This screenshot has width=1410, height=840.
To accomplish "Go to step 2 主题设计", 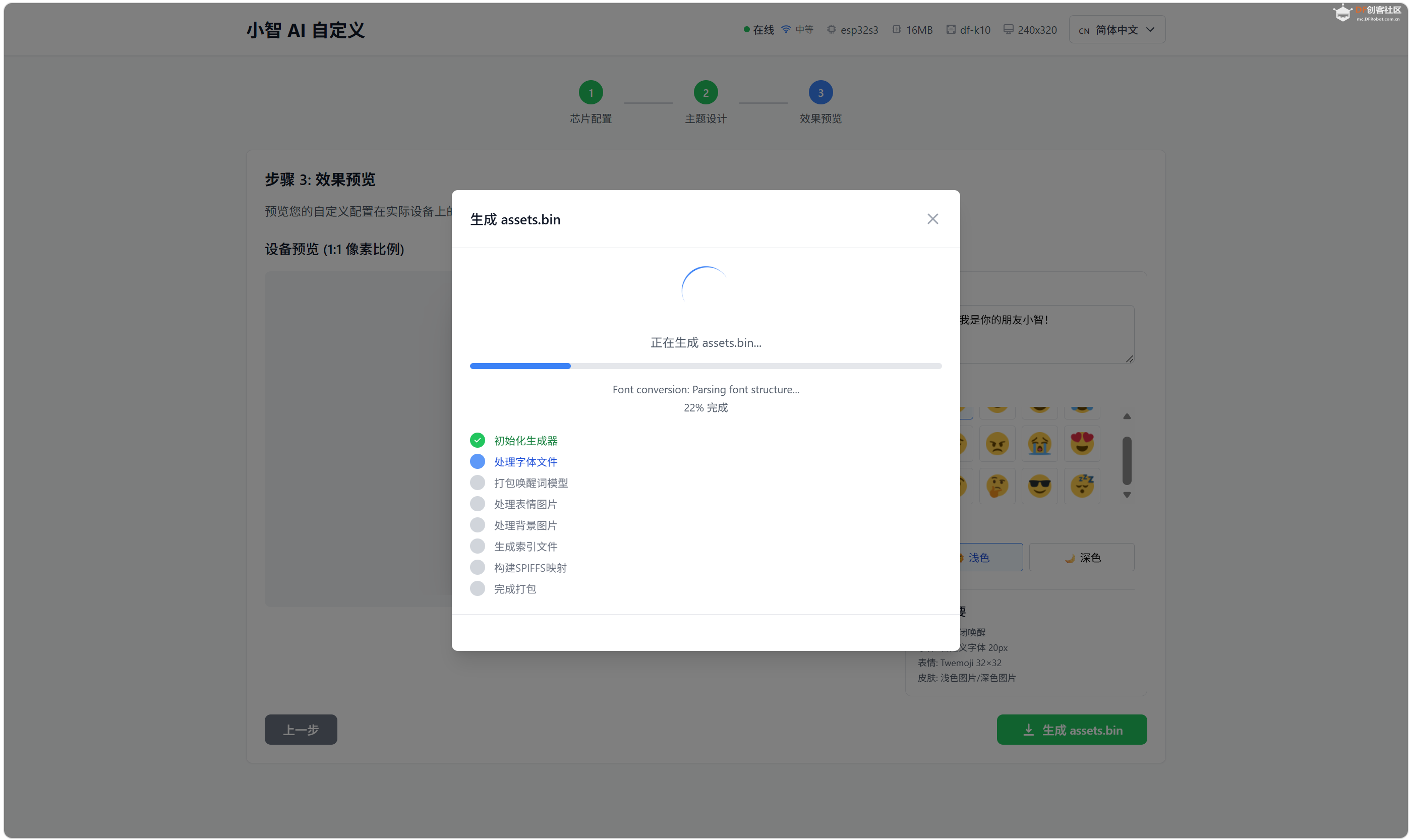I will (706, 93).
